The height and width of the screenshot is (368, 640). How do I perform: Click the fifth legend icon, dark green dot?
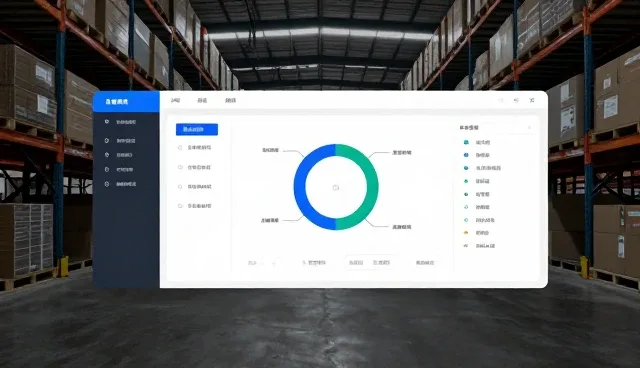(466, 194)
